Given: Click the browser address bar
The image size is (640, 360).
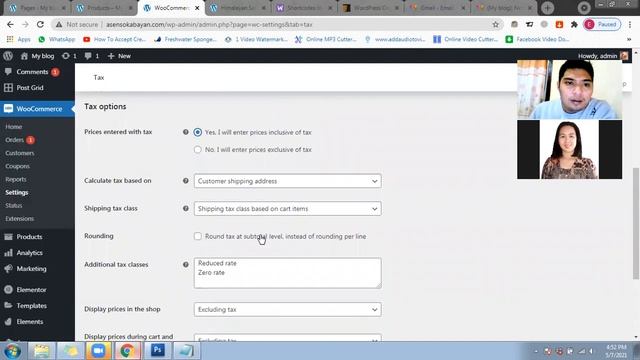Looking at the screenshot, I should [278, 24].
